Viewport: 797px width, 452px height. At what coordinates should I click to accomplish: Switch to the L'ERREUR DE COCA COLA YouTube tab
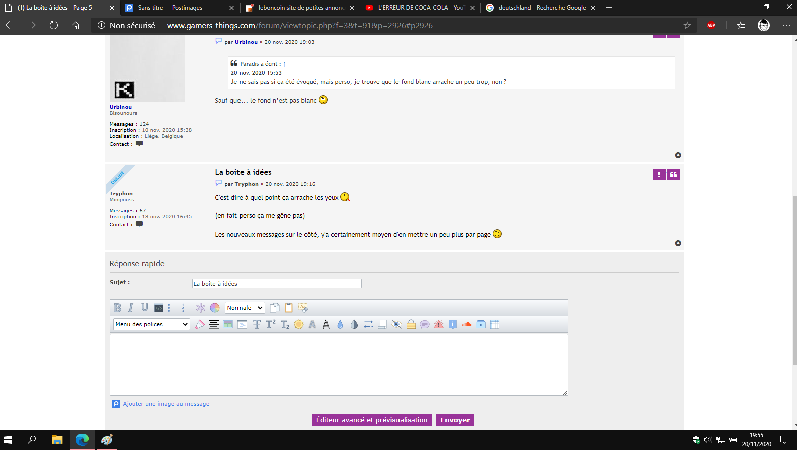coord(420,8)
